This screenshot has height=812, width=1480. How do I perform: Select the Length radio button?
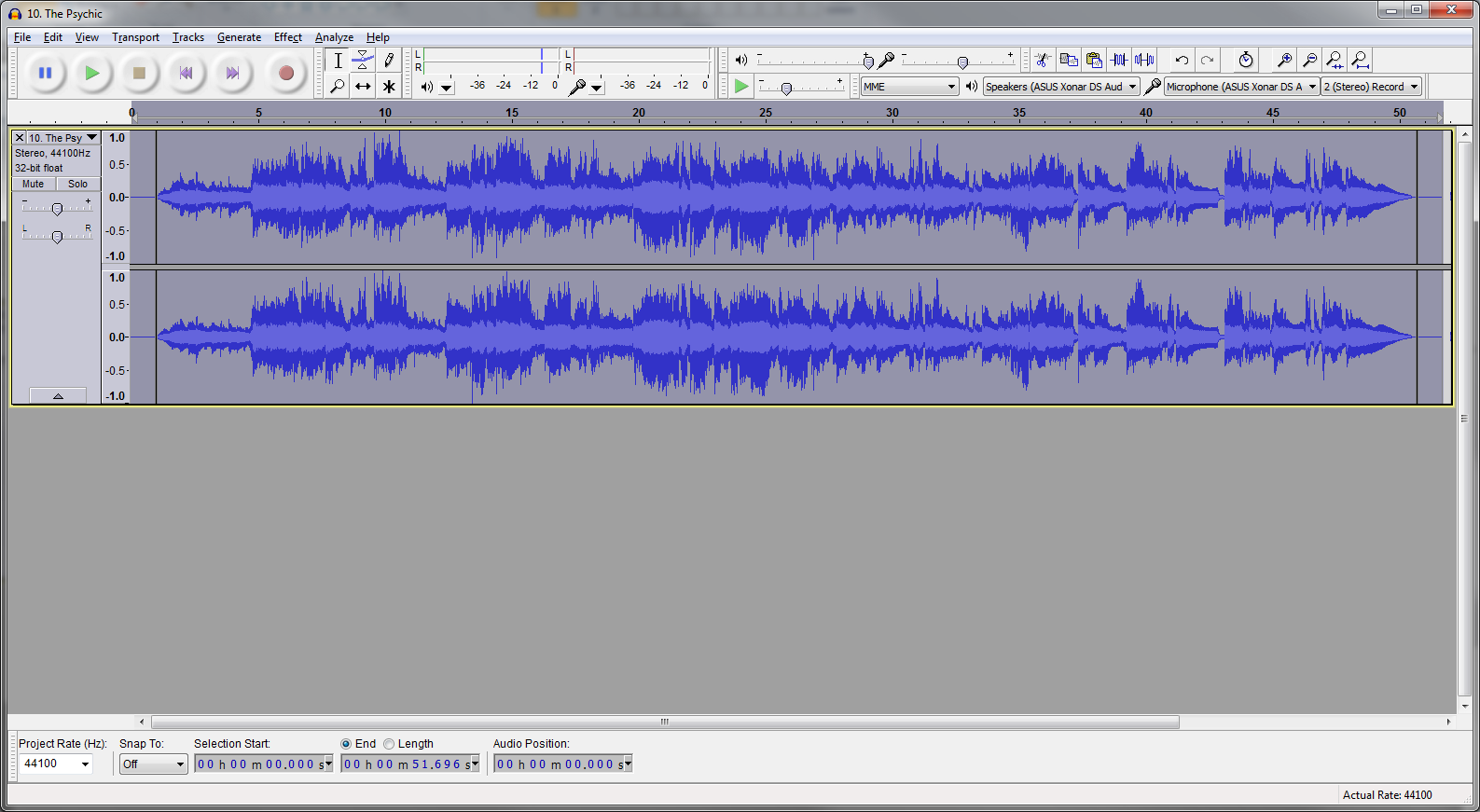point(389,744)
